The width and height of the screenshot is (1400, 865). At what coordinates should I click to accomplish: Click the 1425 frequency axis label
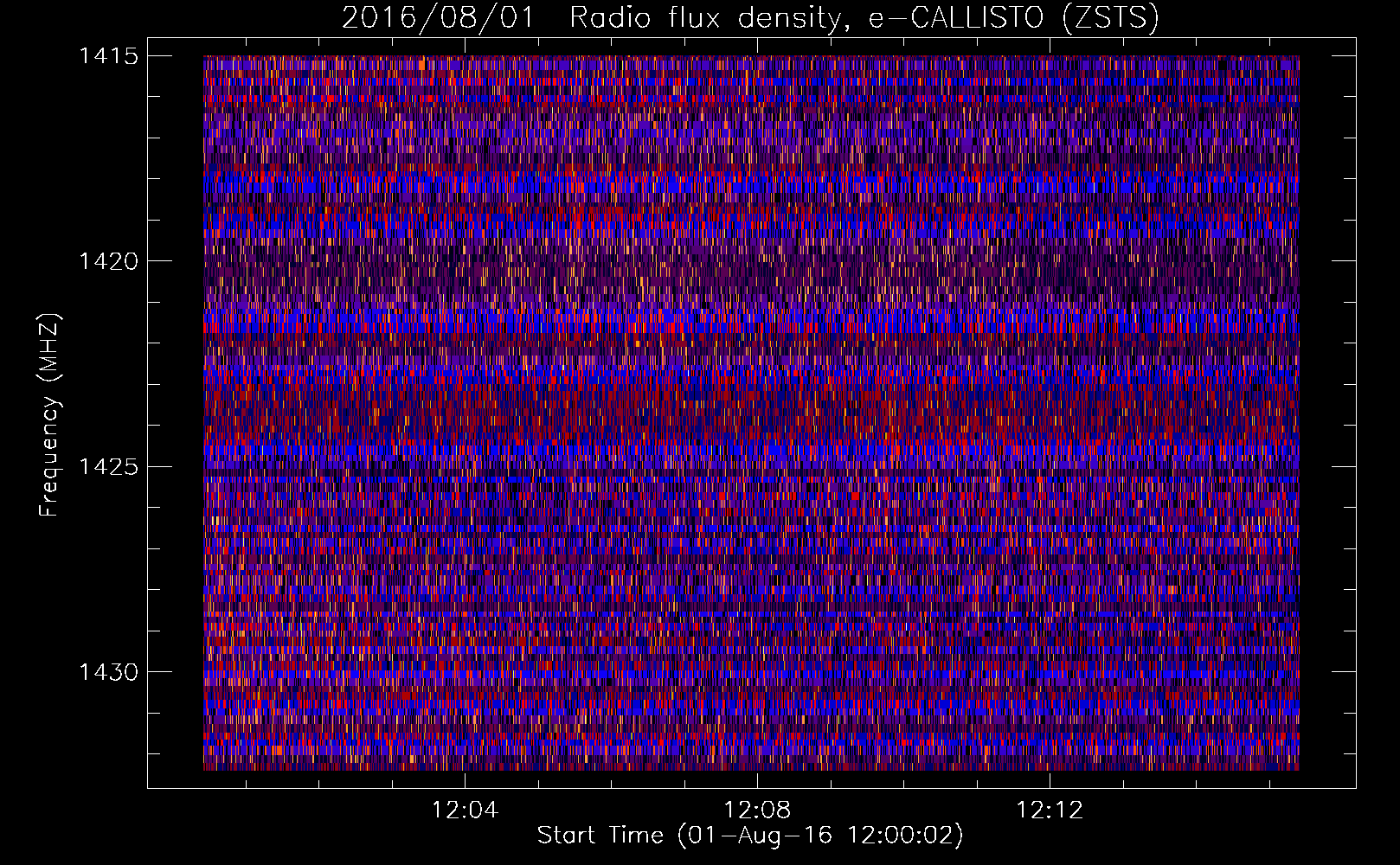(x=108, y=467)
